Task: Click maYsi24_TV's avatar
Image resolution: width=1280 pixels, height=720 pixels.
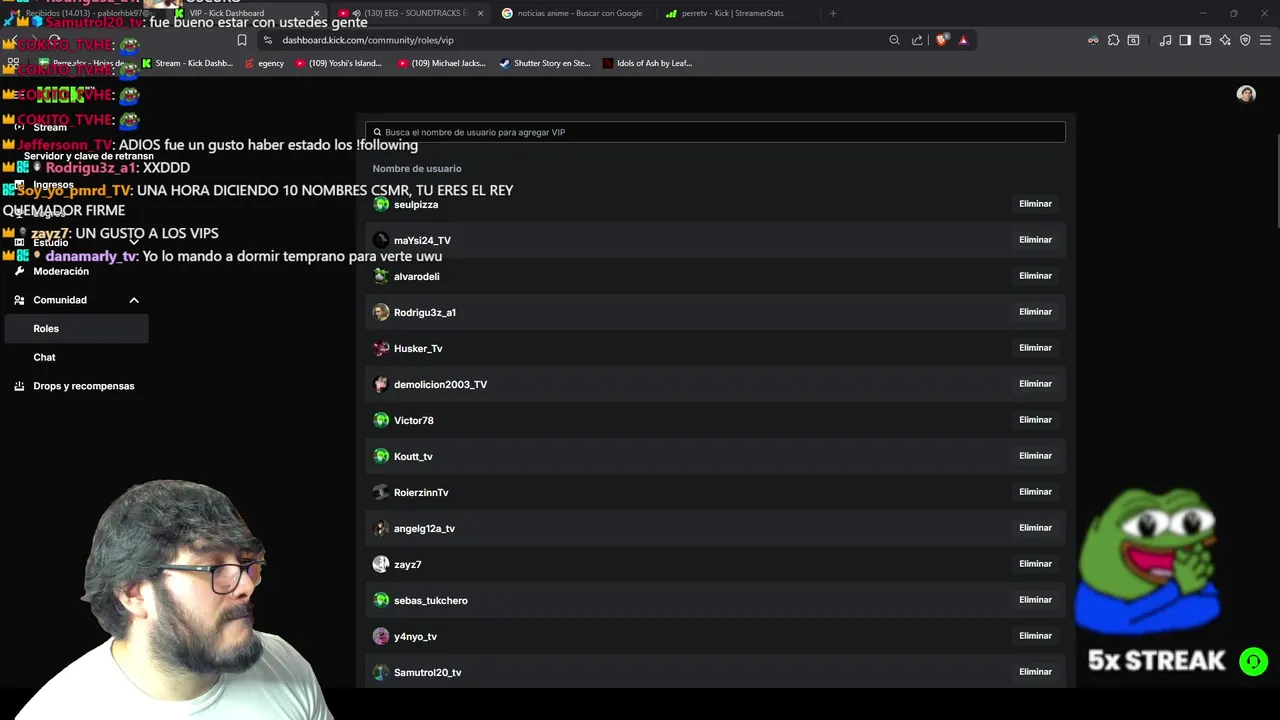Action: point(381,240)
